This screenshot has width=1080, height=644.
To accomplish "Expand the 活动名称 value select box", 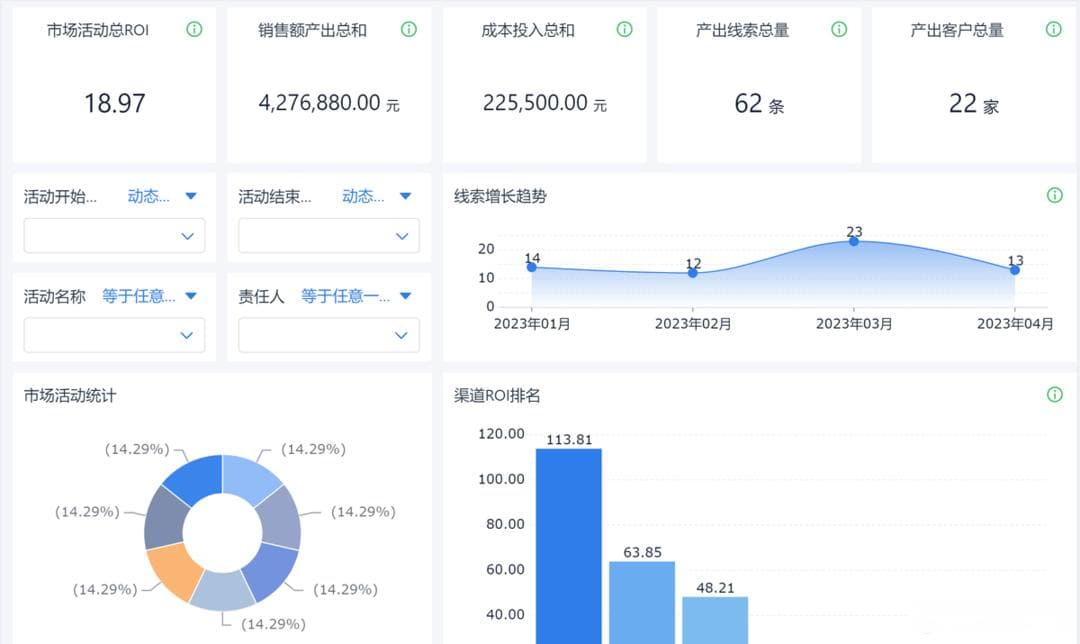I will click(114, 335).
